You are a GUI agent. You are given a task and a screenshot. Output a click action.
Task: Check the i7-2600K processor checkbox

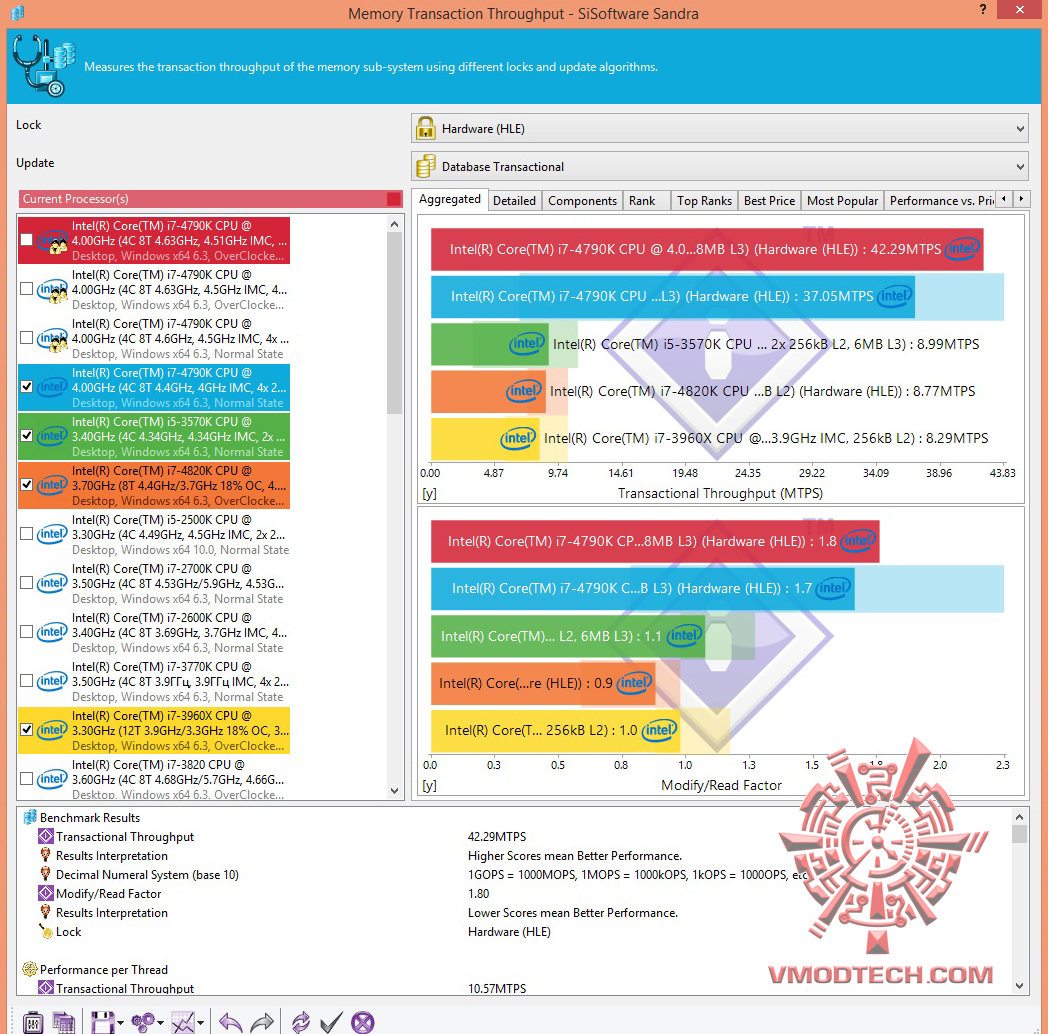point(26,632)
